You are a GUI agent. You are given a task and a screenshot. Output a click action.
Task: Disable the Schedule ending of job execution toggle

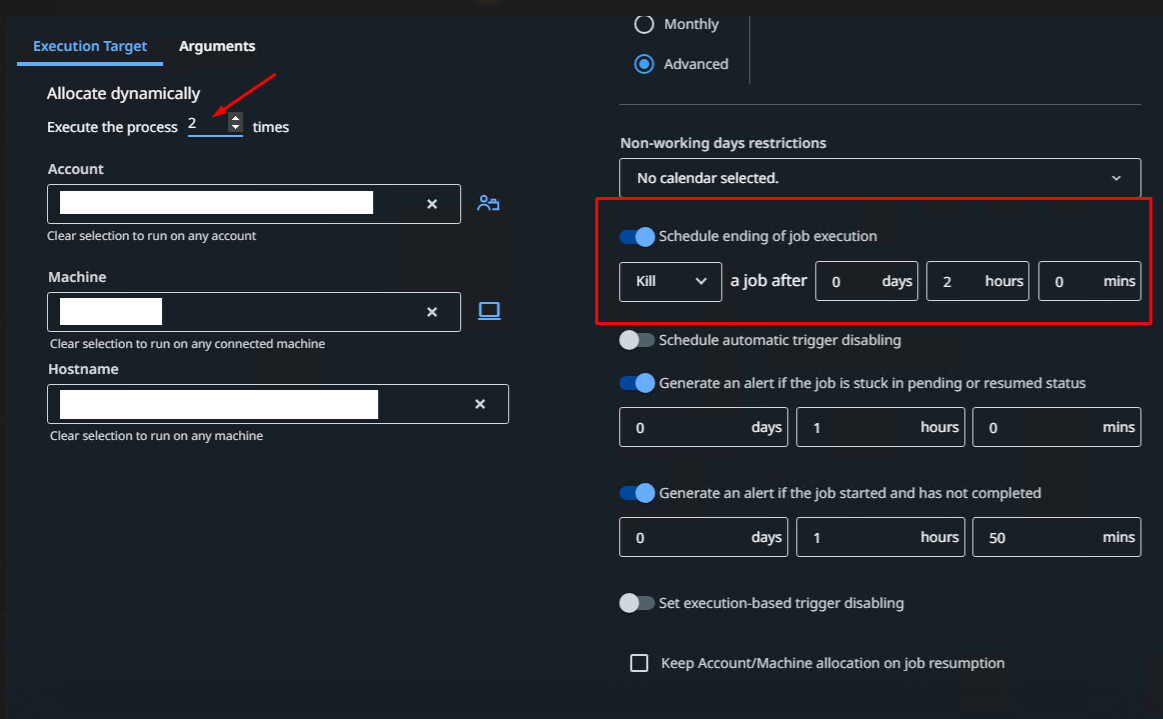tap(635, 236)
